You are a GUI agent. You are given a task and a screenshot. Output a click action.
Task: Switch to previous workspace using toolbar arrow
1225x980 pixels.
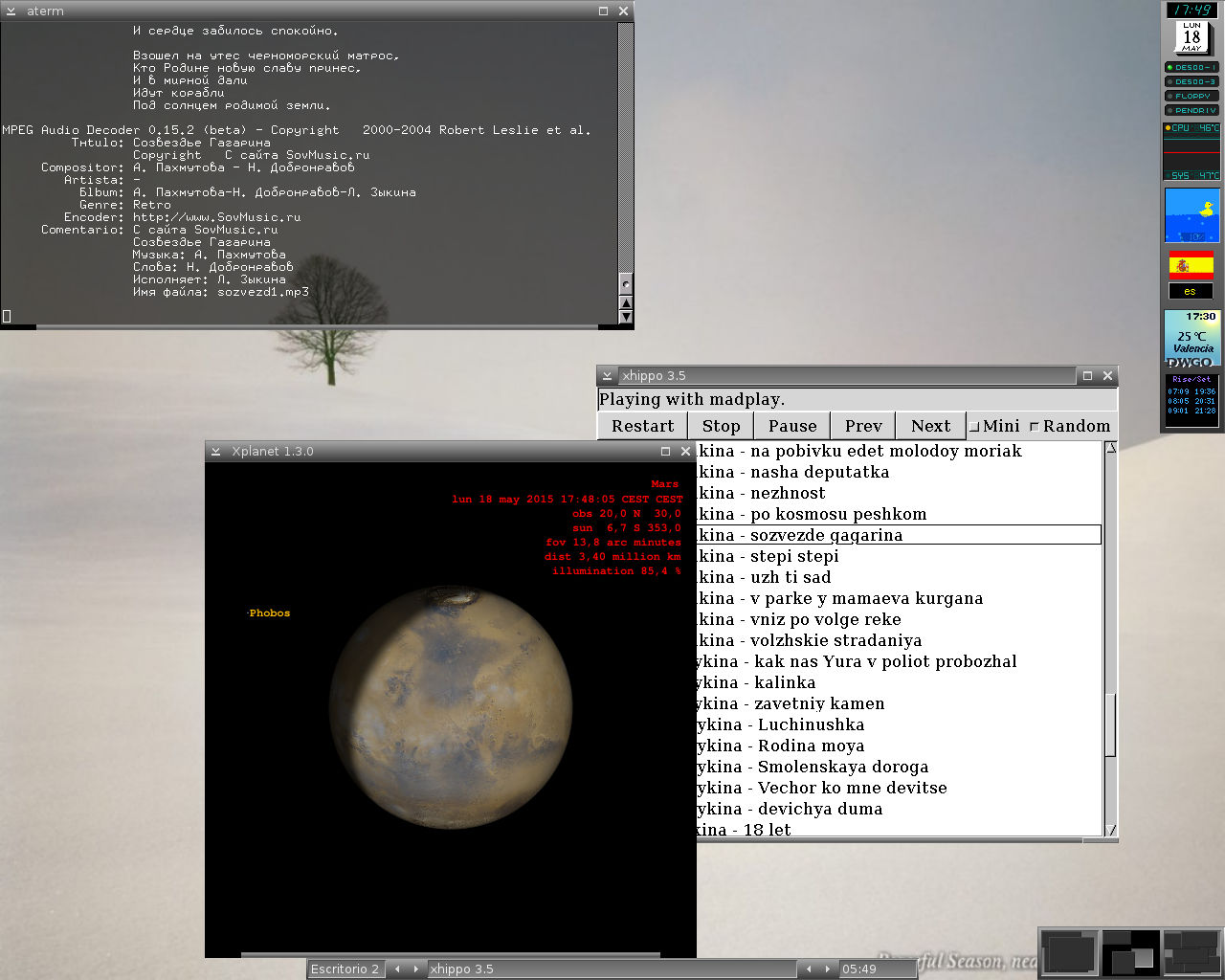pyautogui.click(x=398, y=969)
